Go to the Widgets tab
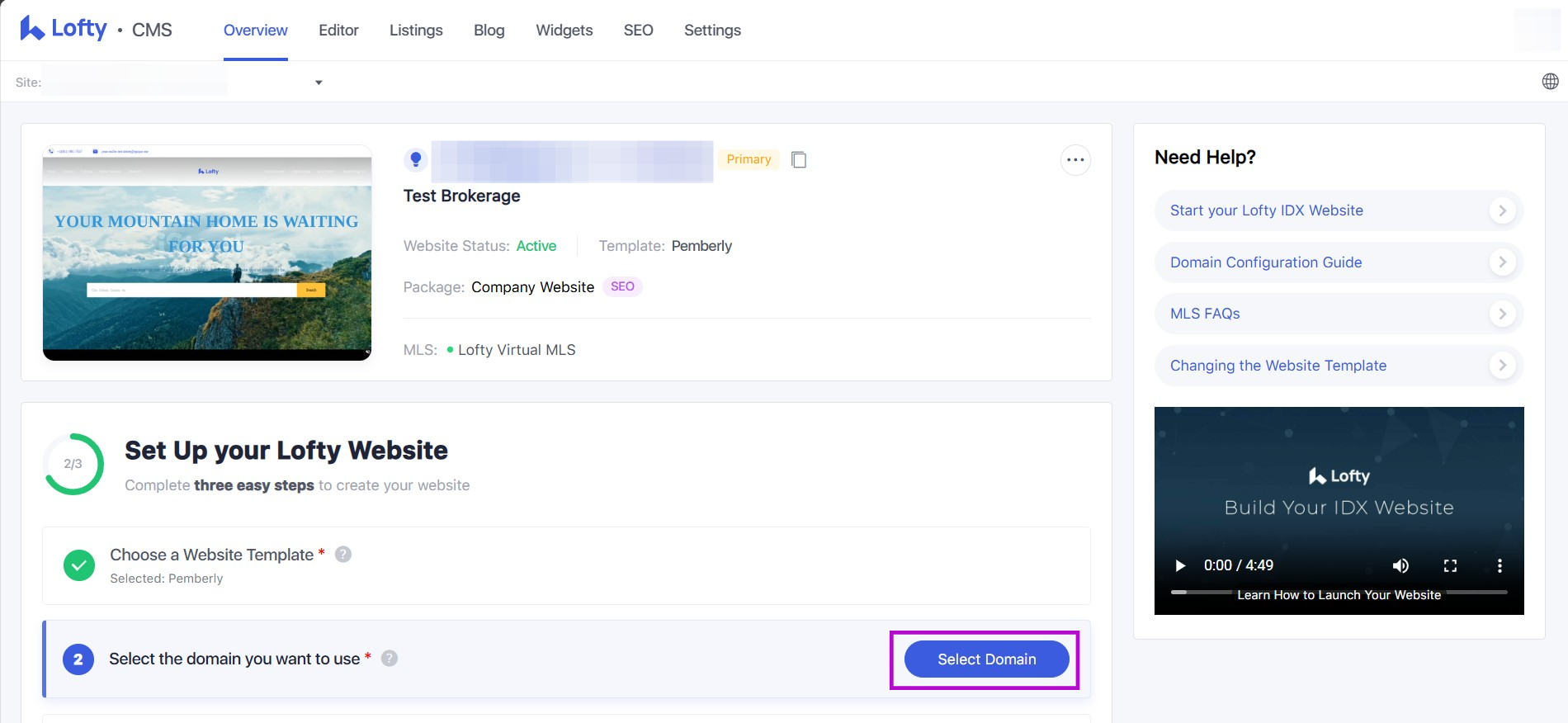The height and width of the screenshot is (723, 1568). (x=564, y=31)
